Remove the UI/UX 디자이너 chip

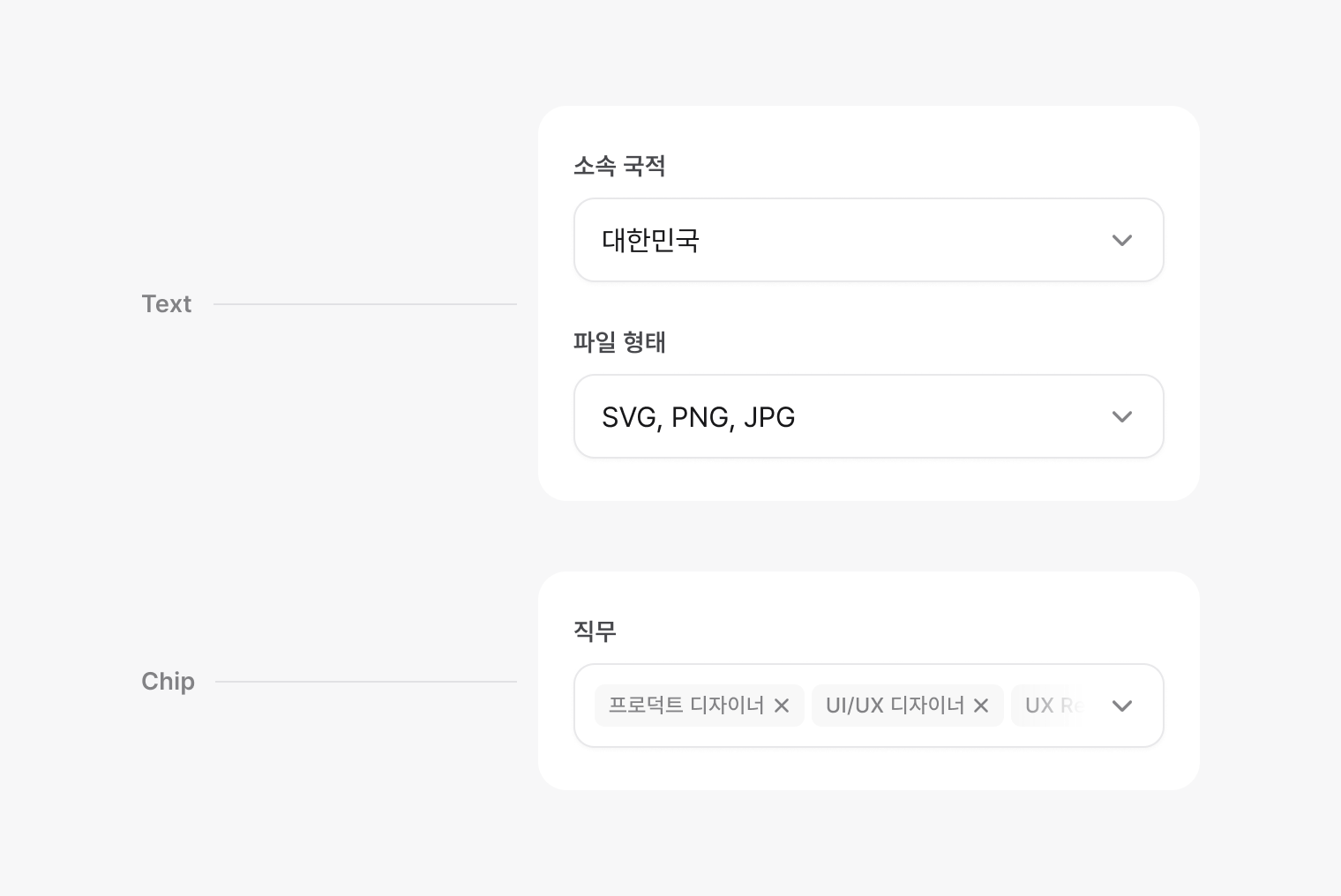[x=981, y=706]
